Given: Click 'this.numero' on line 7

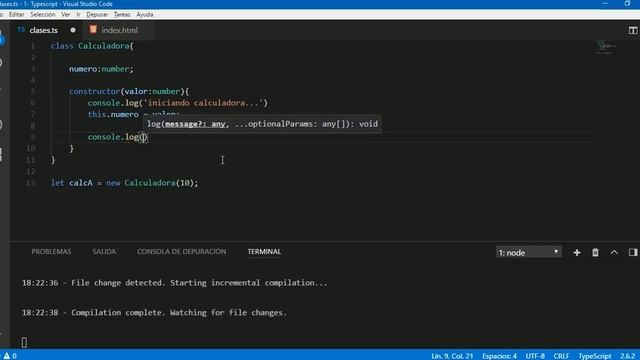Looking at the screenshot, I should coord(113,114).
